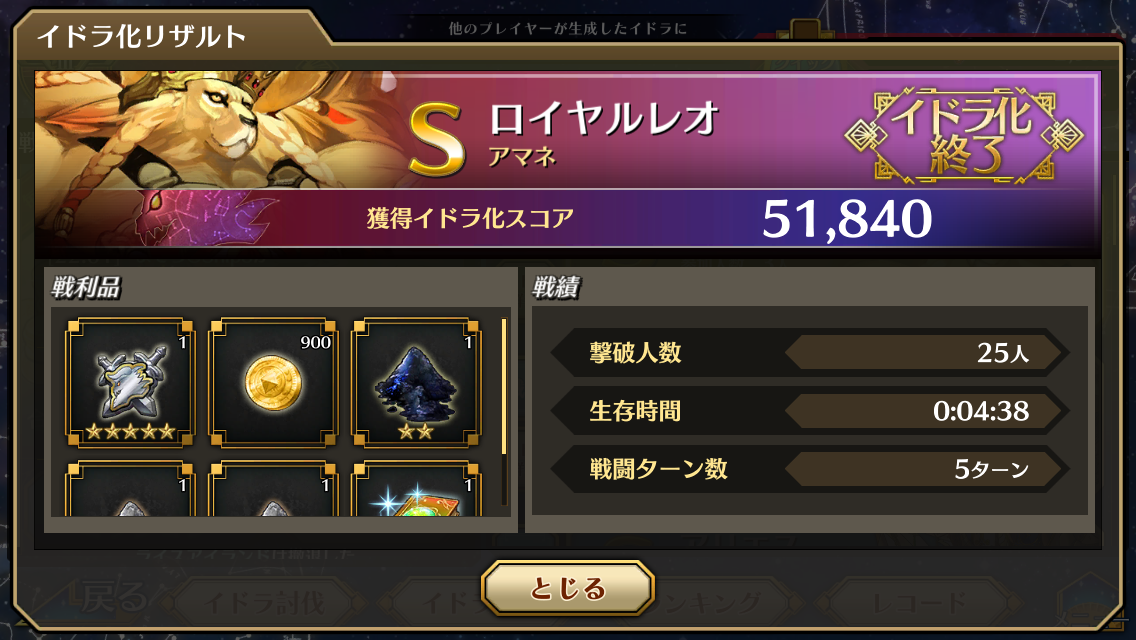The image size is (1136, 640).
Task: Select the two-star dark crystal pile item
Action: [416, 383]
